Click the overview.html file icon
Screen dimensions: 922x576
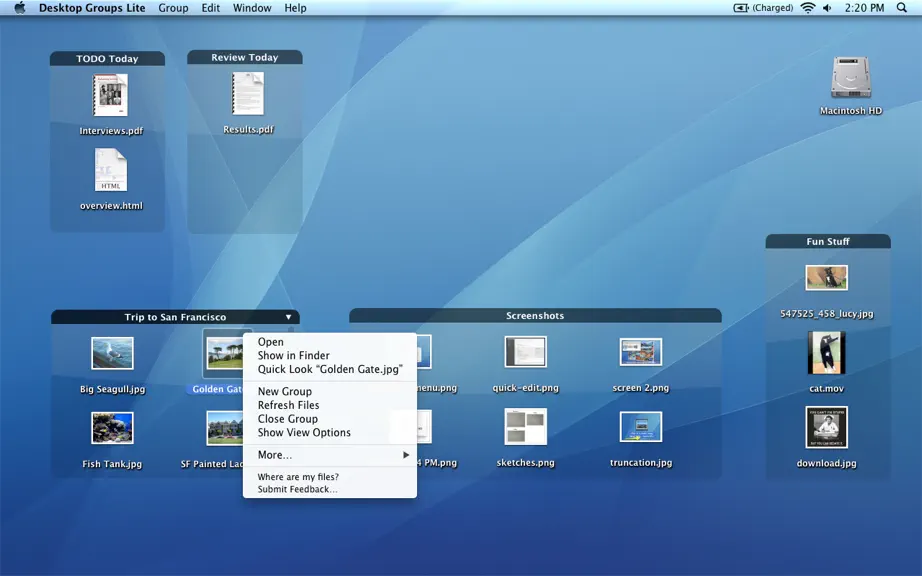(111, 170)
